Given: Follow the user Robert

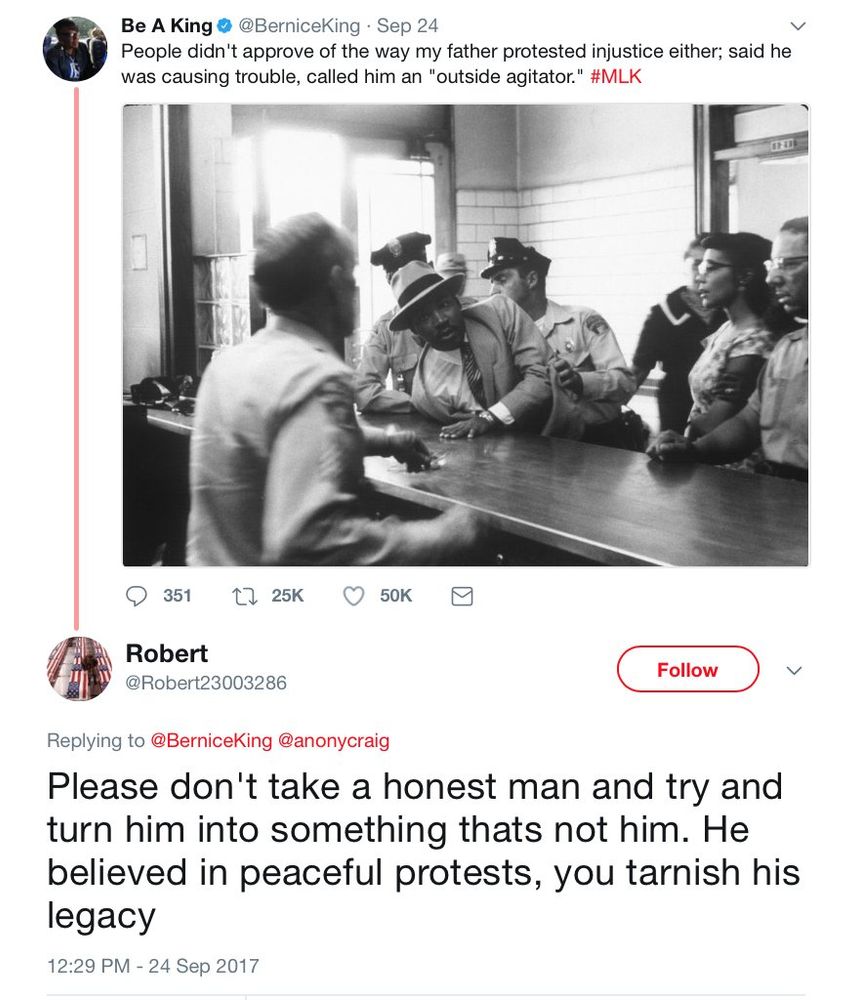Looking at the screenshot, I should (x=687, y=670).
